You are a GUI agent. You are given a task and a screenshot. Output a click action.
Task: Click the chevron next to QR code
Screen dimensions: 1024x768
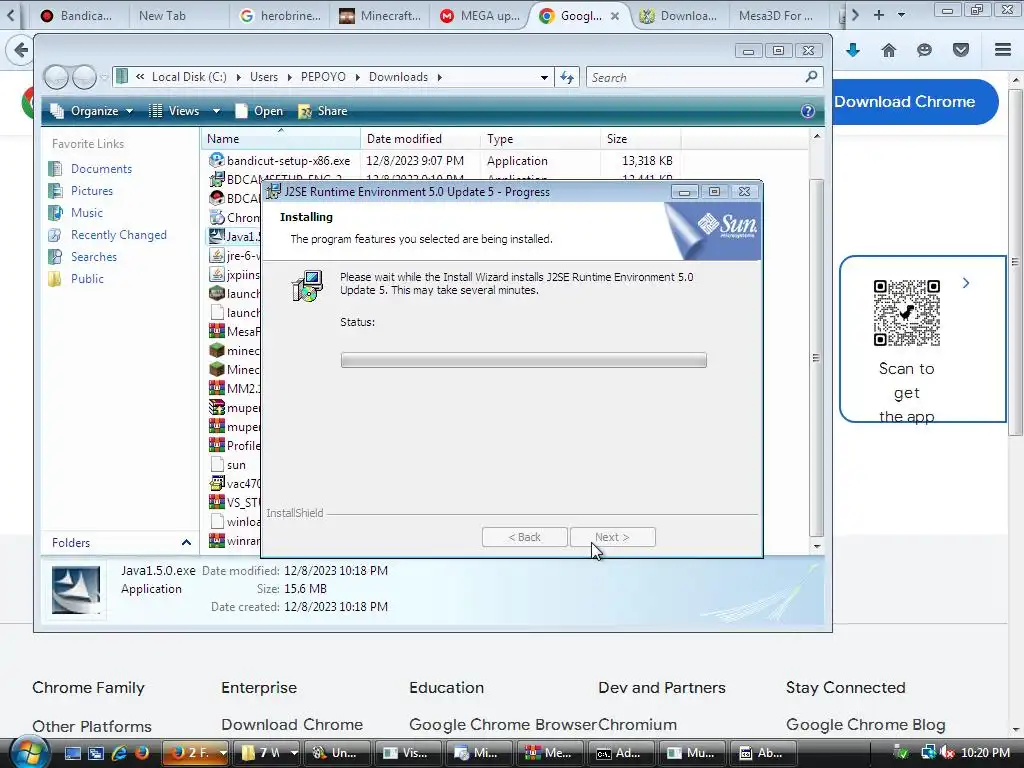(966, 283)
